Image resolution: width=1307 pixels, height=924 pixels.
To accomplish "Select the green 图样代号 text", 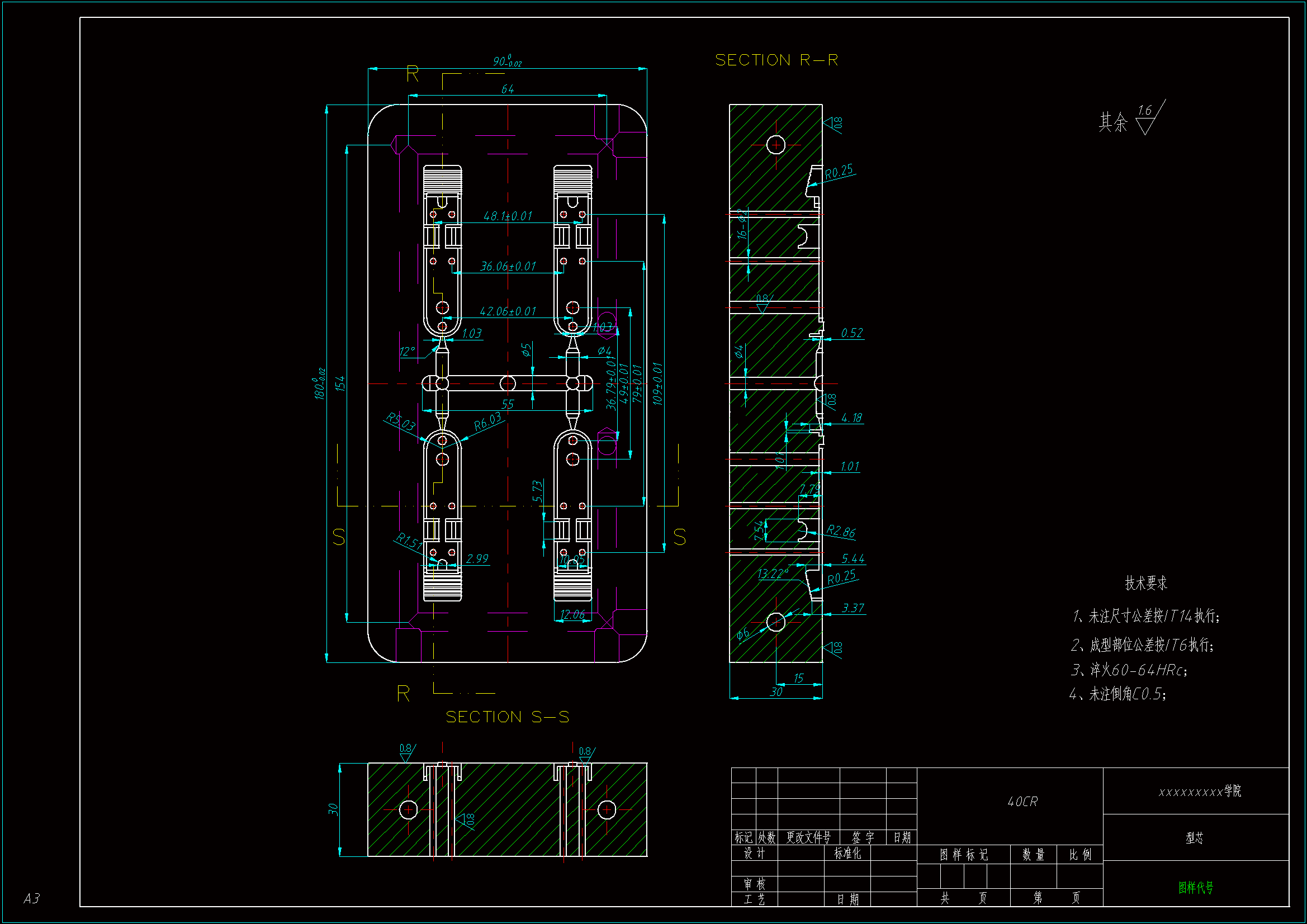I will pyautogui.click(x=1195, y=887).
